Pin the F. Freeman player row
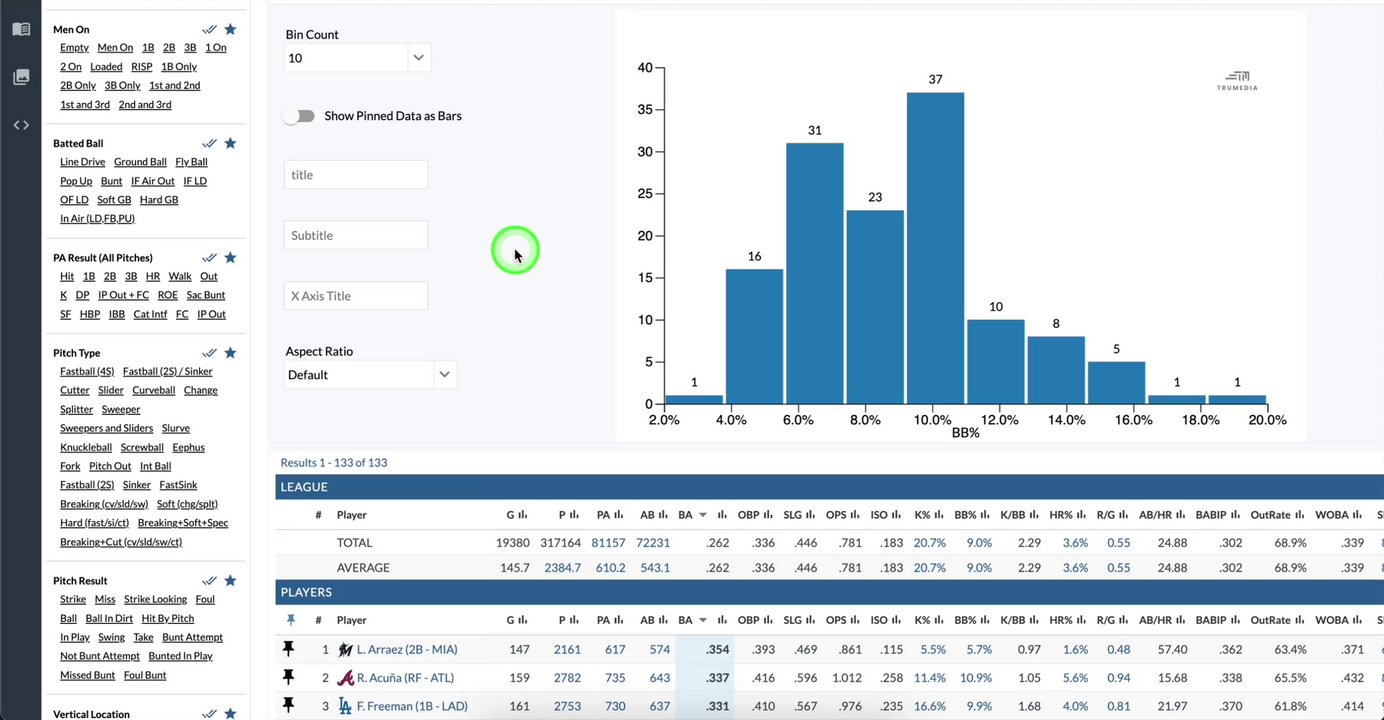Image resolution: width=1384 pixels, height=720 pixels. tap(289, 705)
